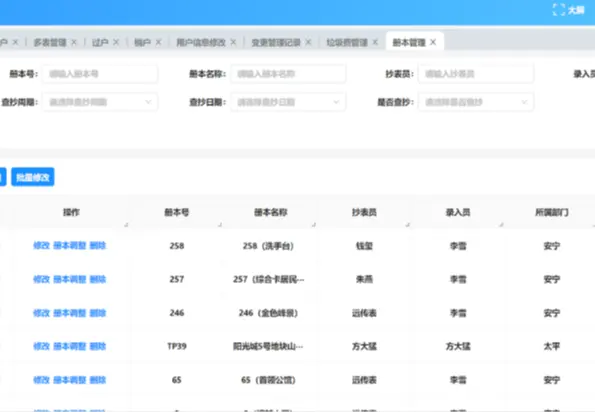Click 册本调整 for row TP39
Viewport: 595px width, 413px height.
[69, 346]
